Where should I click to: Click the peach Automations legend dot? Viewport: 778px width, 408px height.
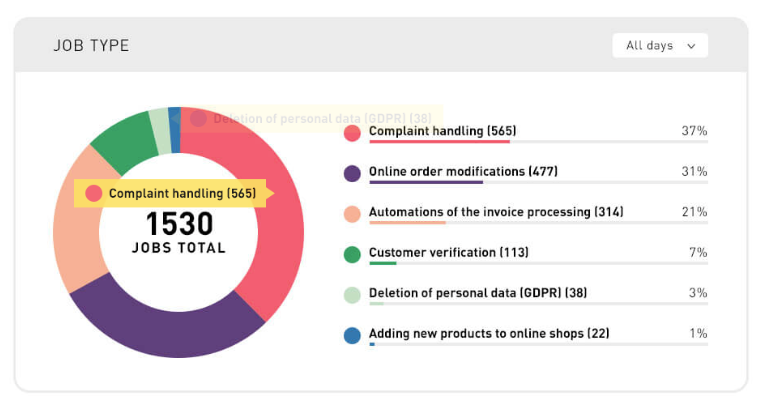tap(352, 213)
